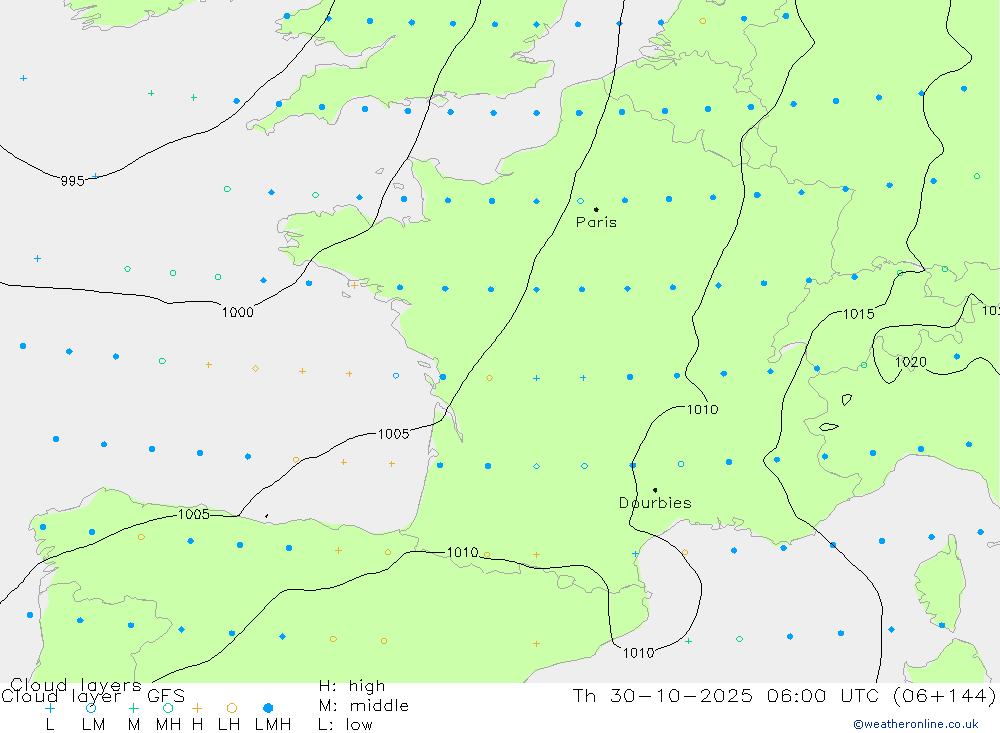
Task: Click the black city marker dot for Dourbies
Action: coord(655,490)
